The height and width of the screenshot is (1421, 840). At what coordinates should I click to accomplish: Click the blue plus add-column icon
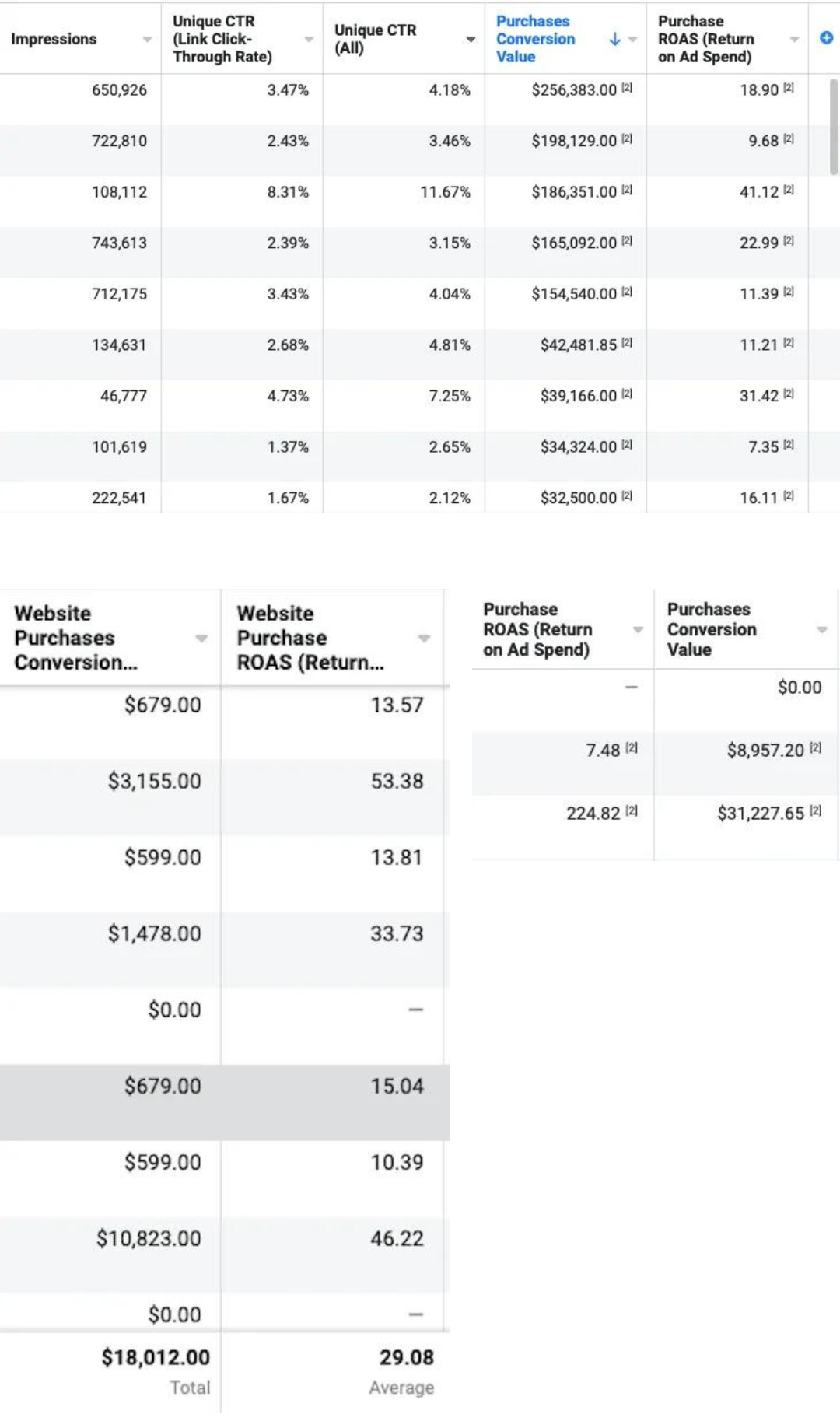pos(826,38)
